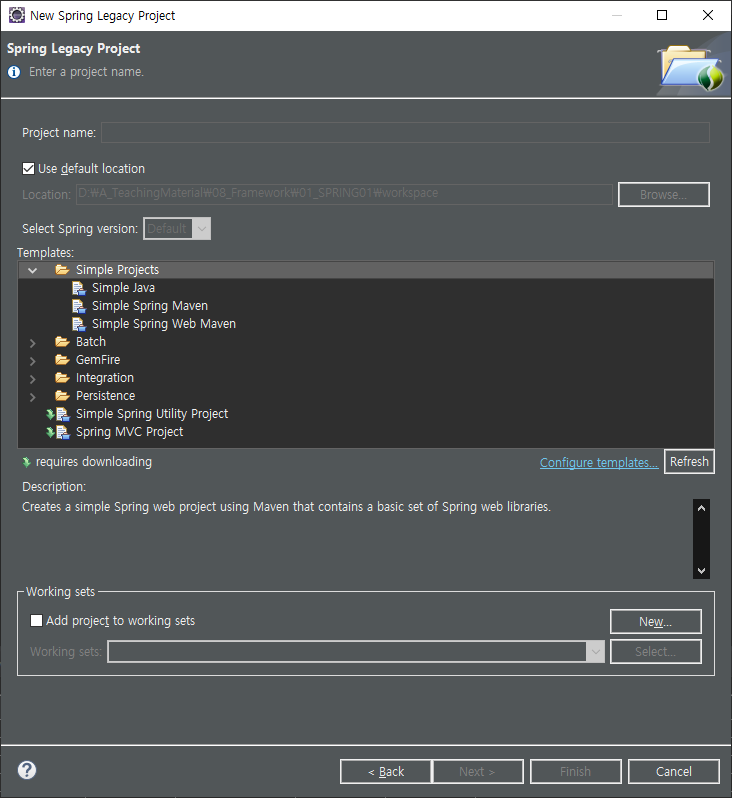Screen dimensions: 732x798
Task: Click the Integration folder icon
Action: click(x=62, y=378)
